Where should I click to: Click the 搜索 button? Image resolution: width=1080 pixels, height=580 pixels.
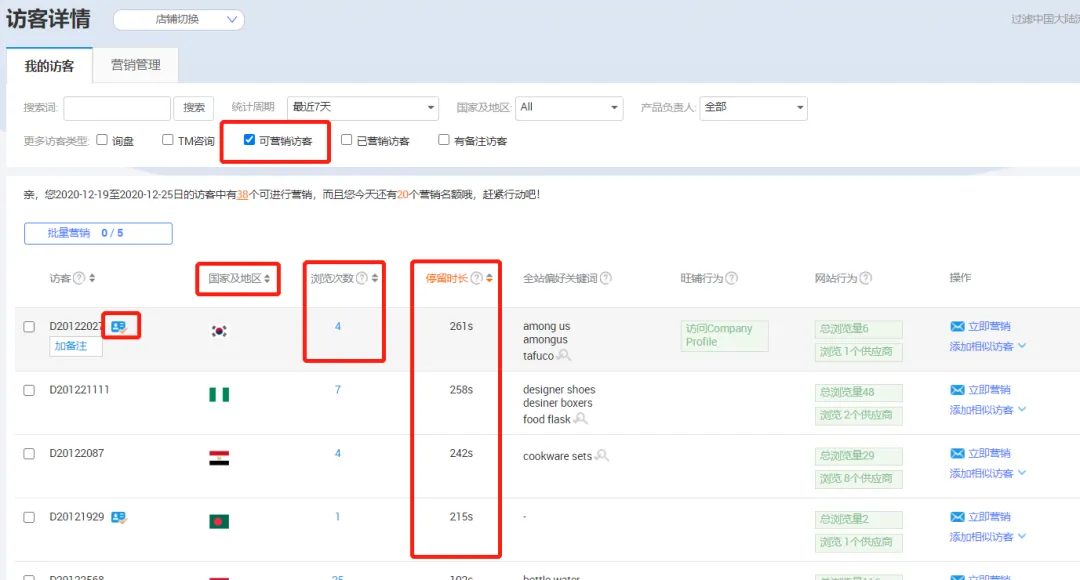tap(194, 108)
